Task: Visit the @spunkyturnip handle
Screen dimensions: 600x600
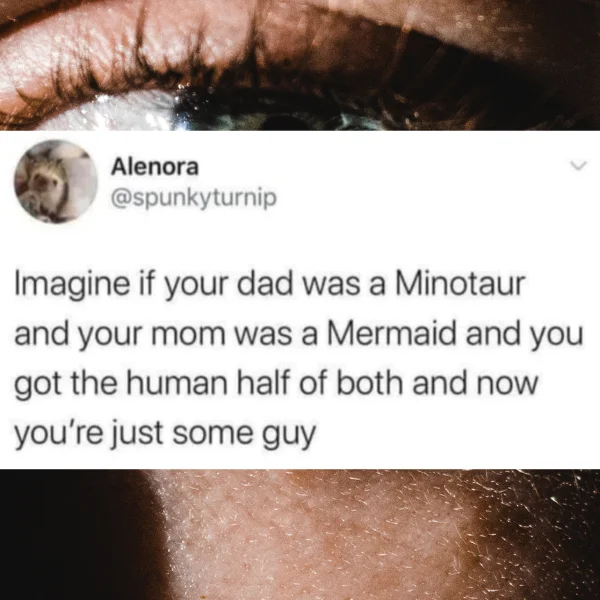Action: 194,198
